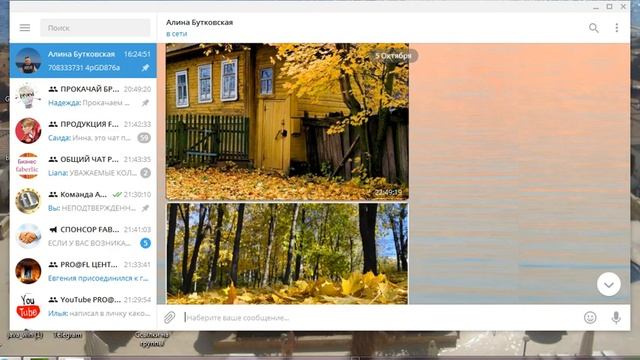Open the ПРОКАЧАЙ БР... group chat
The image size is (640, 360).
[x=83, y=96]
